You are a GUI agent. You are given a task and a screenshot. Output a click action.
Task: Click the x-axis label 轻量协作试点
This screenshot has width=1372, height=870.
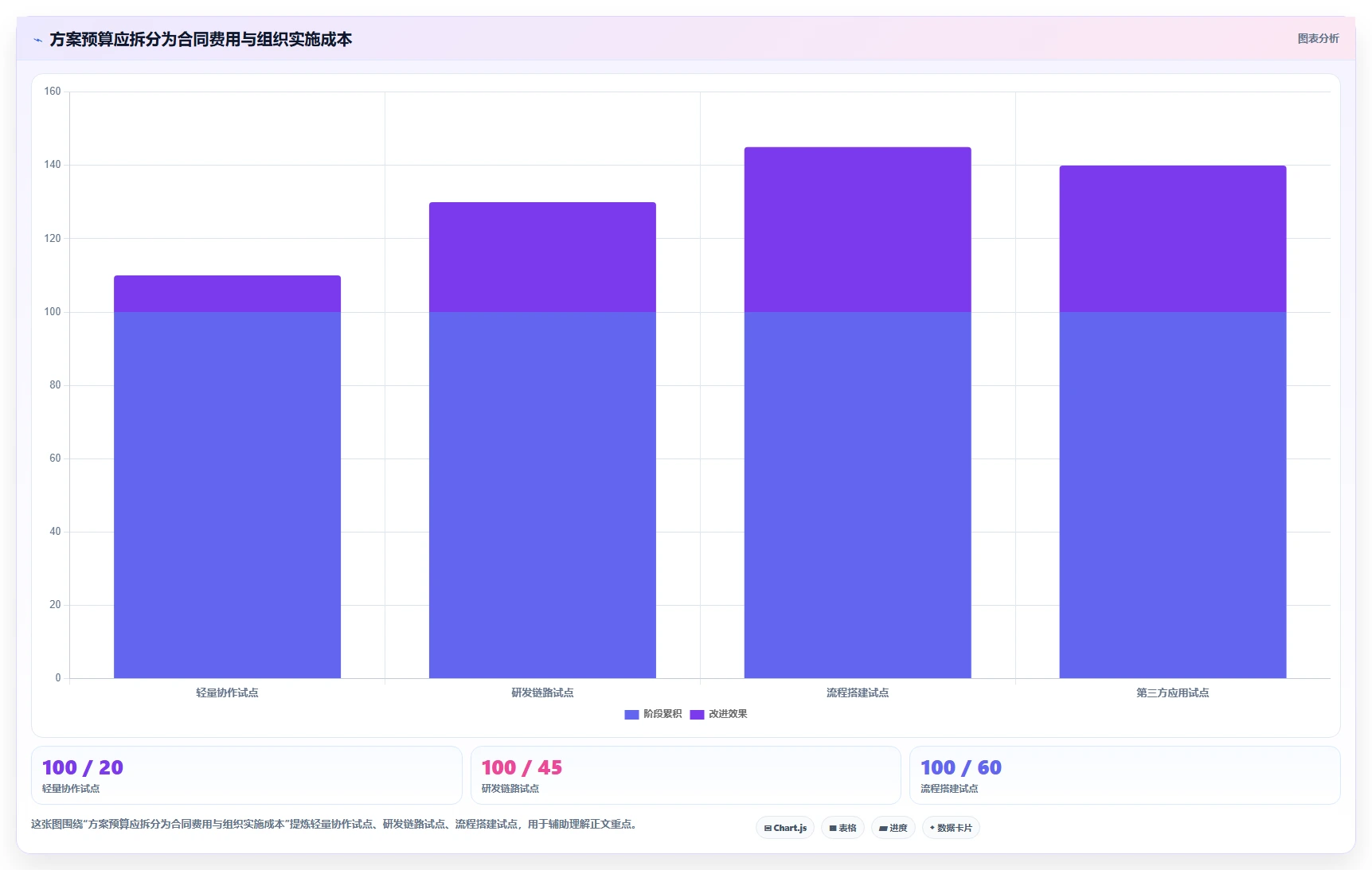(227, 692)
